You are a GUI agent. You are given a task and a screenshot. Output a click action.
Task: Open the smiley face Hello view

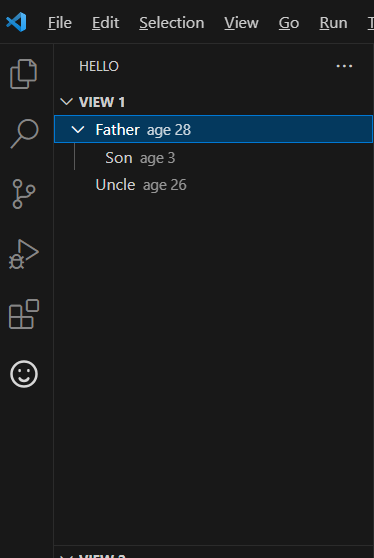24,374
